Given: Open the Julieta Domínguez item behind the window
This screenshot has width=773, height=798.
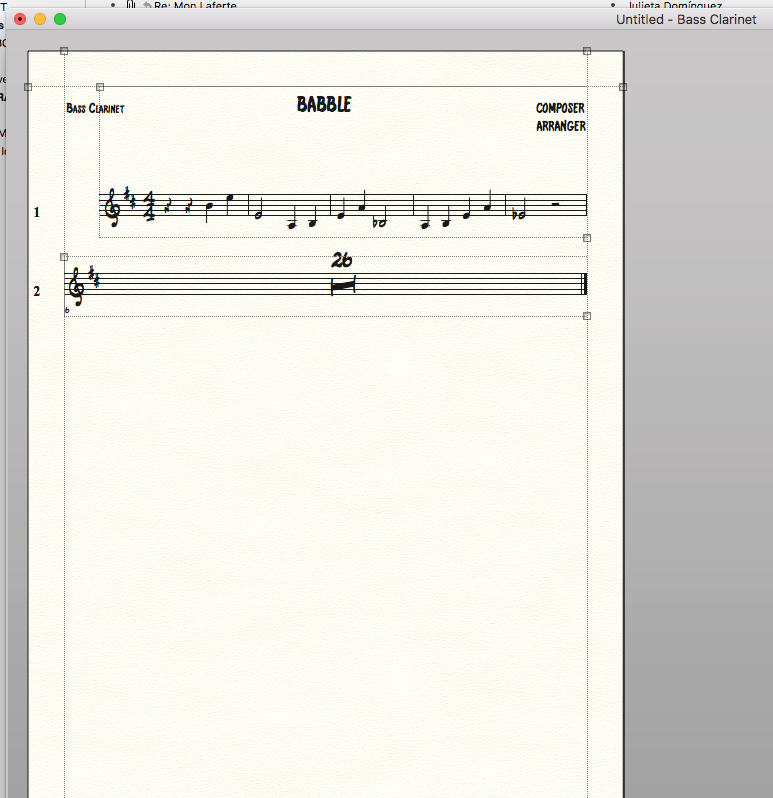Looking at the screenshot, I should coord(677,5).
